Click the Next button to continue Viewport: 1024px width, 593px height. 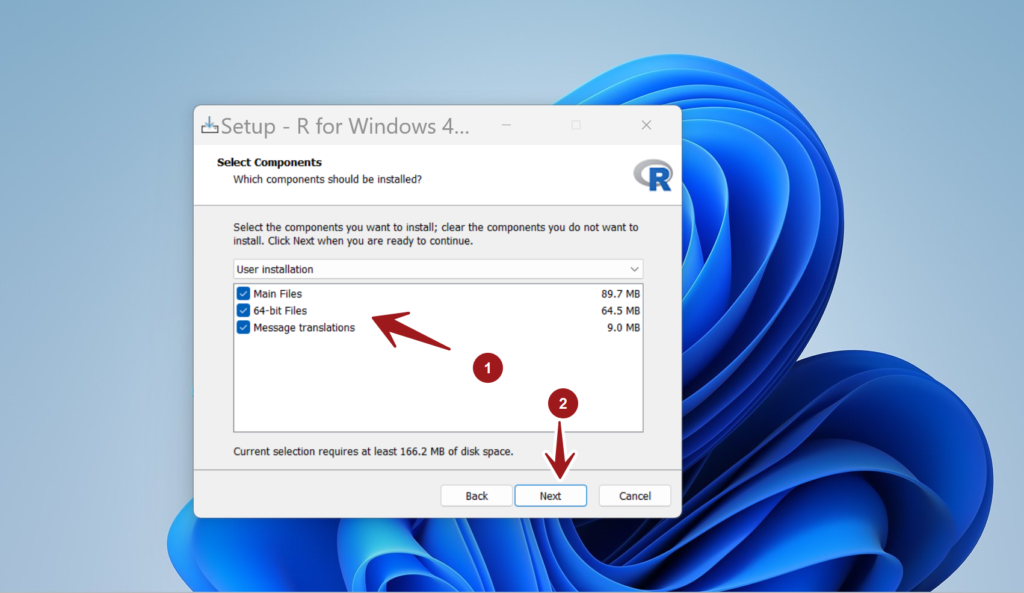550,495
